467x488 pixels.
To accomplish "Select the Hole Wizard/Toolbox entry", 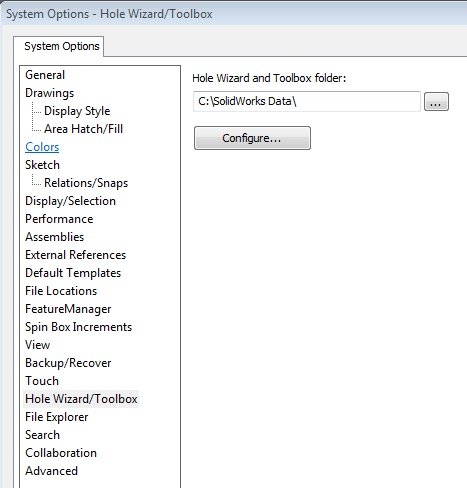I will tap(81, 399).
